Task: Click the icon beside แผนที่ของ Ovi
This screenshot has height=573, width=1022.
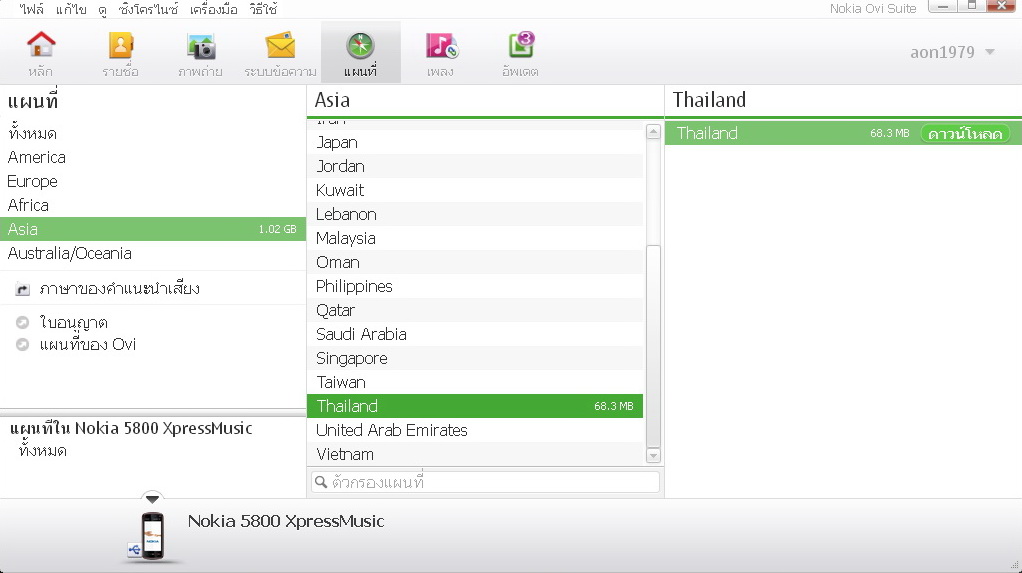Action: point(23,344)
